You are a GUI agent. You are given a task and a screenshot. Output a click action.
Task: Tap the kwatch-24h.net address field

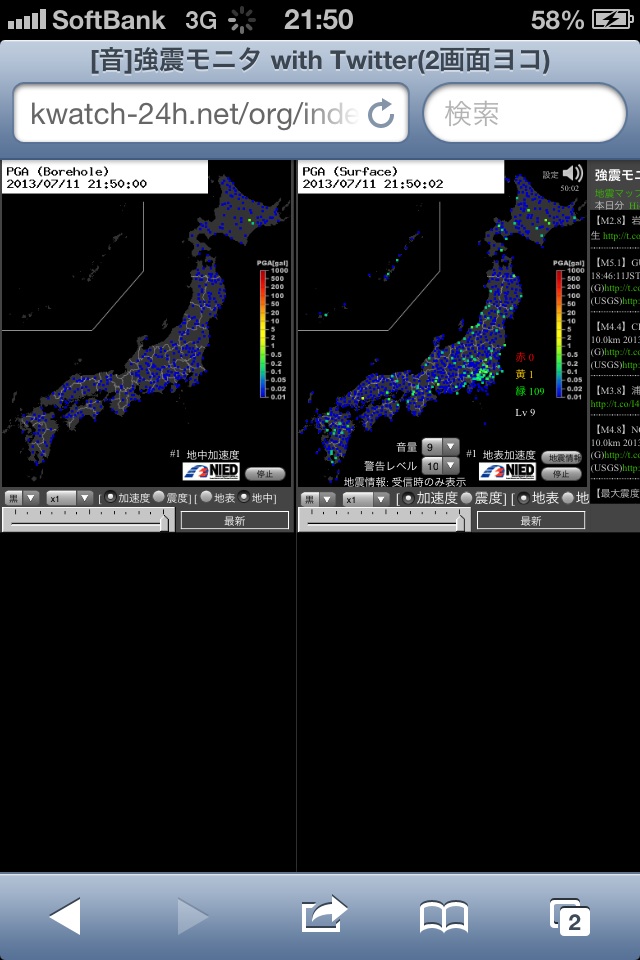(x=211, y=113)
